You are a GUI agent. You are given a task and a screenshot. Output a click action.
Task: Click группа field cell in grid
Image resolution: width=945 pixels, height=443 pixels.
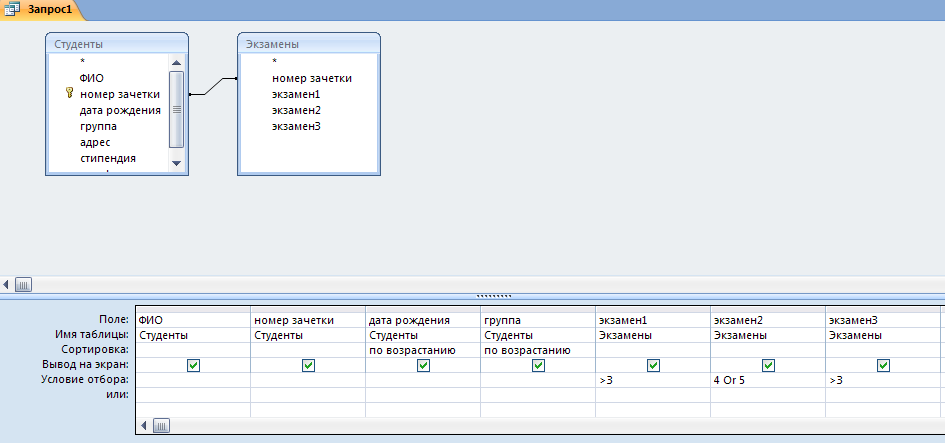click(538, 320)
